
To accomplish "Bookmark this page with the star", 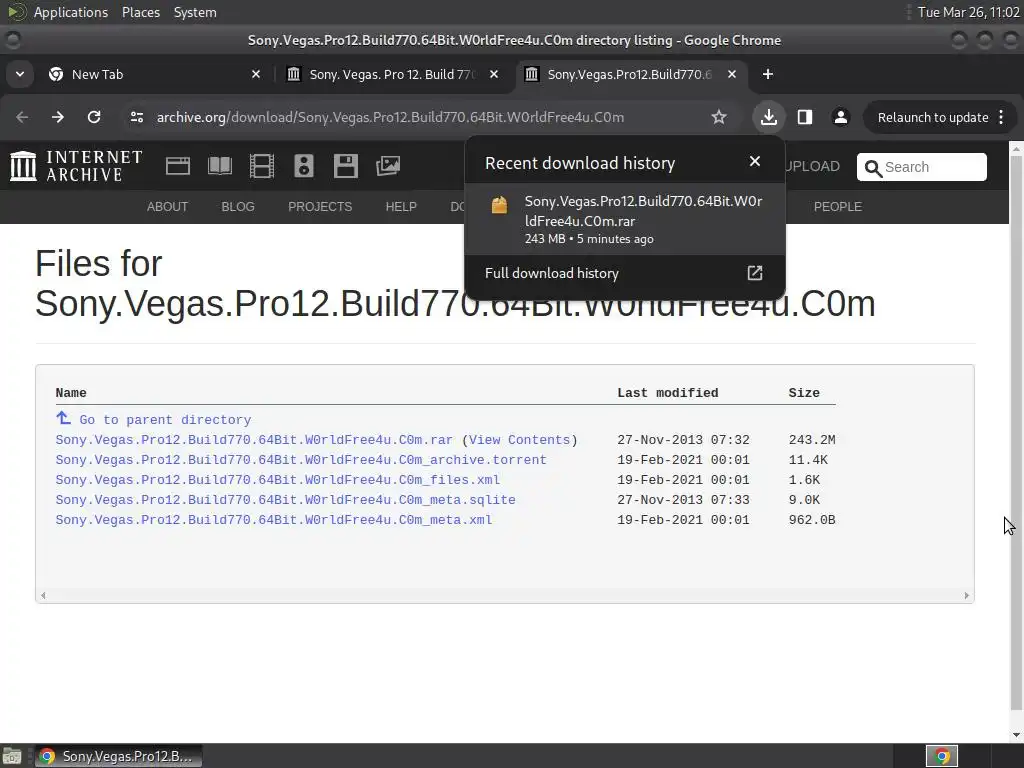I will (x=719, y=117).
